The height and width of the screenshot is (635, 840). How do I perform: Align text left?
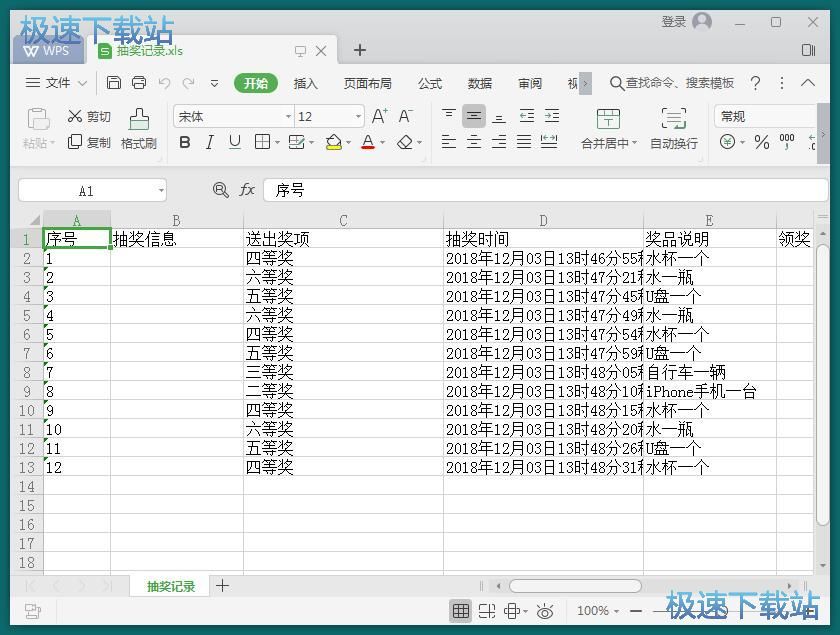tap(448, 141)
